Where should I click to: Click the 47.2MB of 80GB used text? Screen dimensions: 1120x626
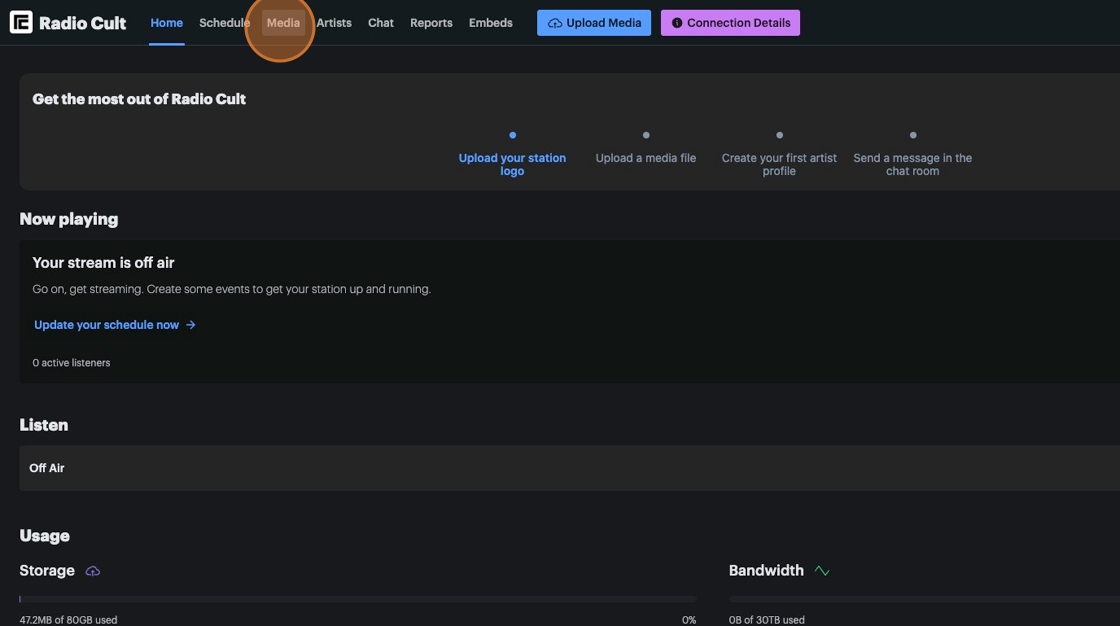coord(68,620)
